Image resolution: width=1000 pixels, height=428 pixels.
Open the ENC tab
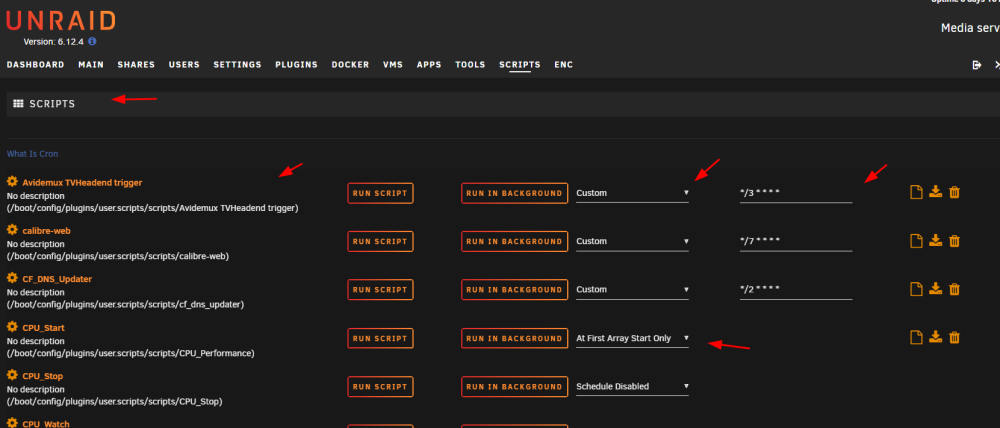(563, 64)
